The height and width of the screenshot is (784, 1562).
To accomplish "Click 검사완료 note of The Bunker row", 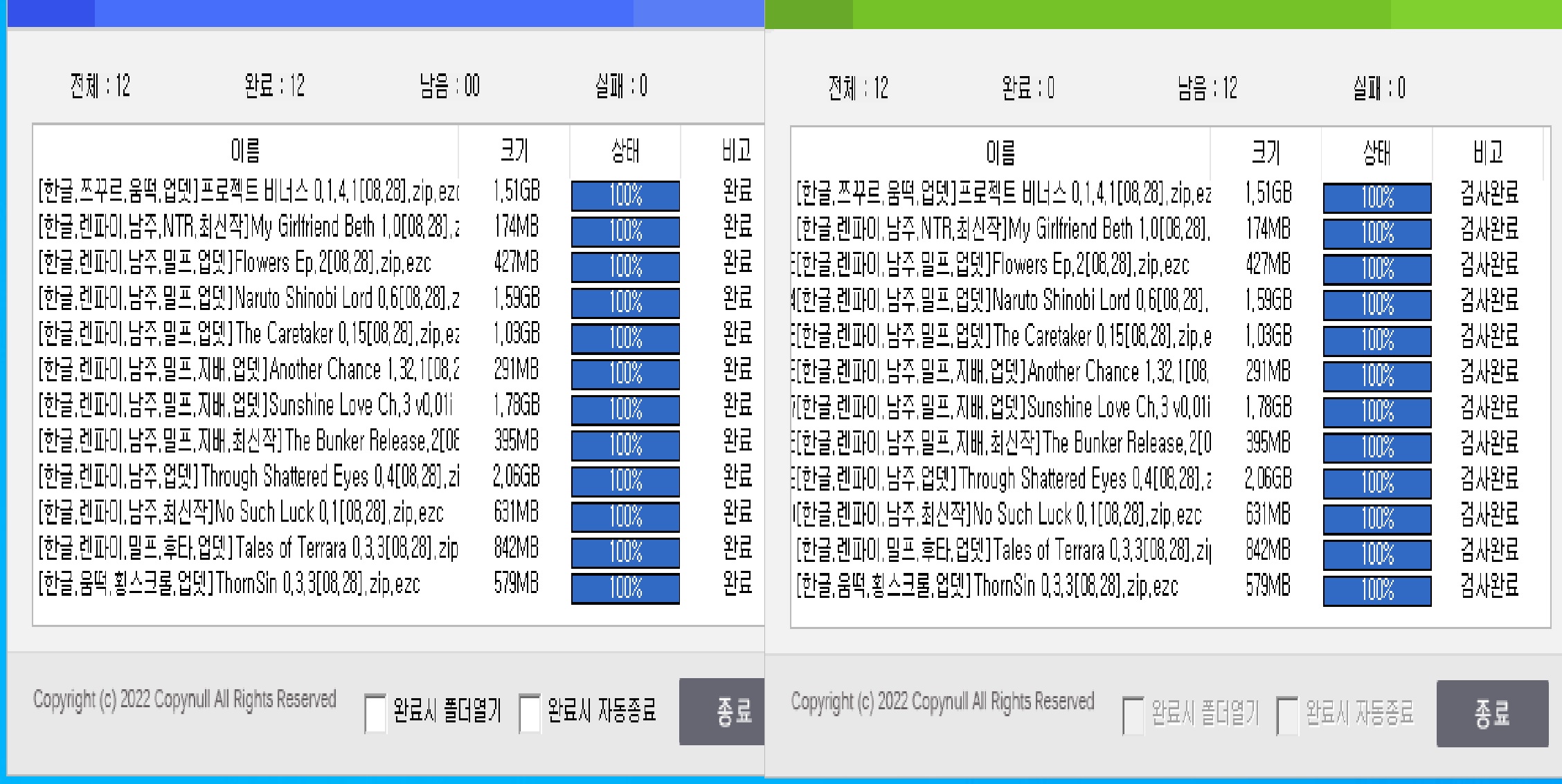I will click(x=1489, y=444).
